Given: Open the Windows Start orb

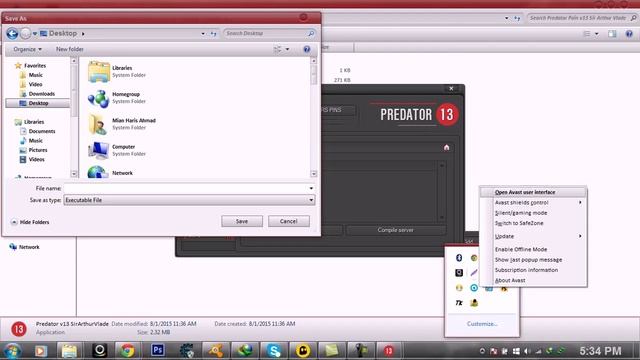Looking at the screenshot, I should click(x=12, y=351).
